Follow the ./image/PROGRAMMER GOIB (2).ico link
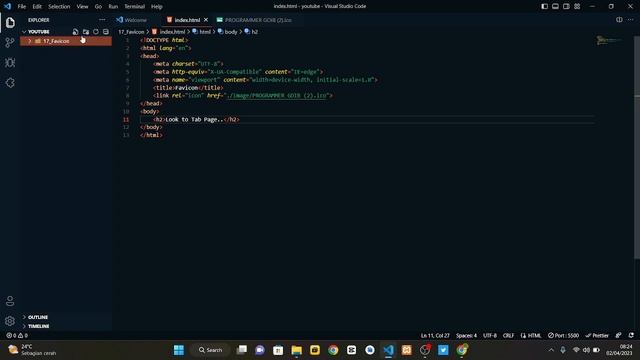Viewport: 640px width, 360px height. 277,95
